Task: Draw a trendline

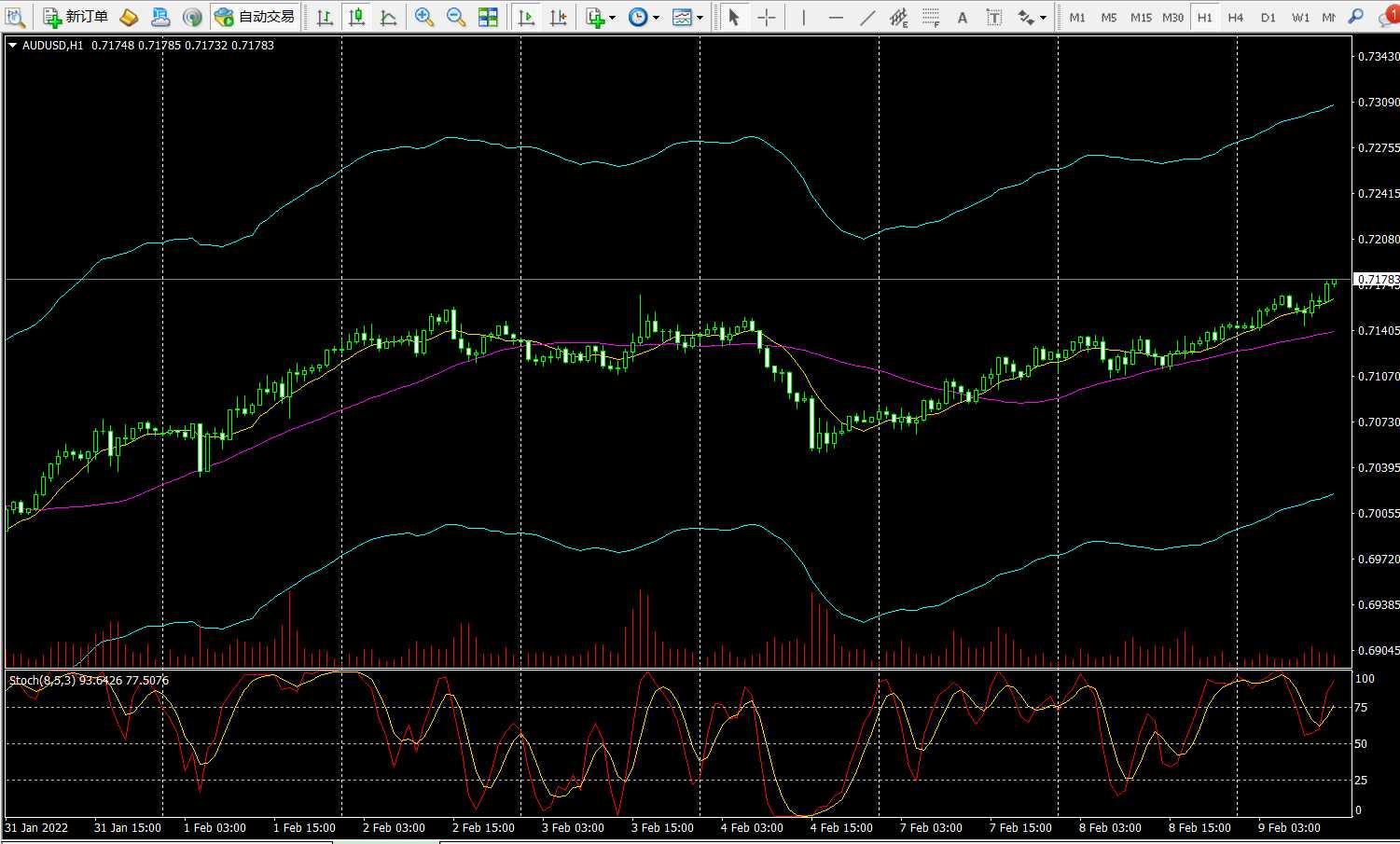Action: 867,17
